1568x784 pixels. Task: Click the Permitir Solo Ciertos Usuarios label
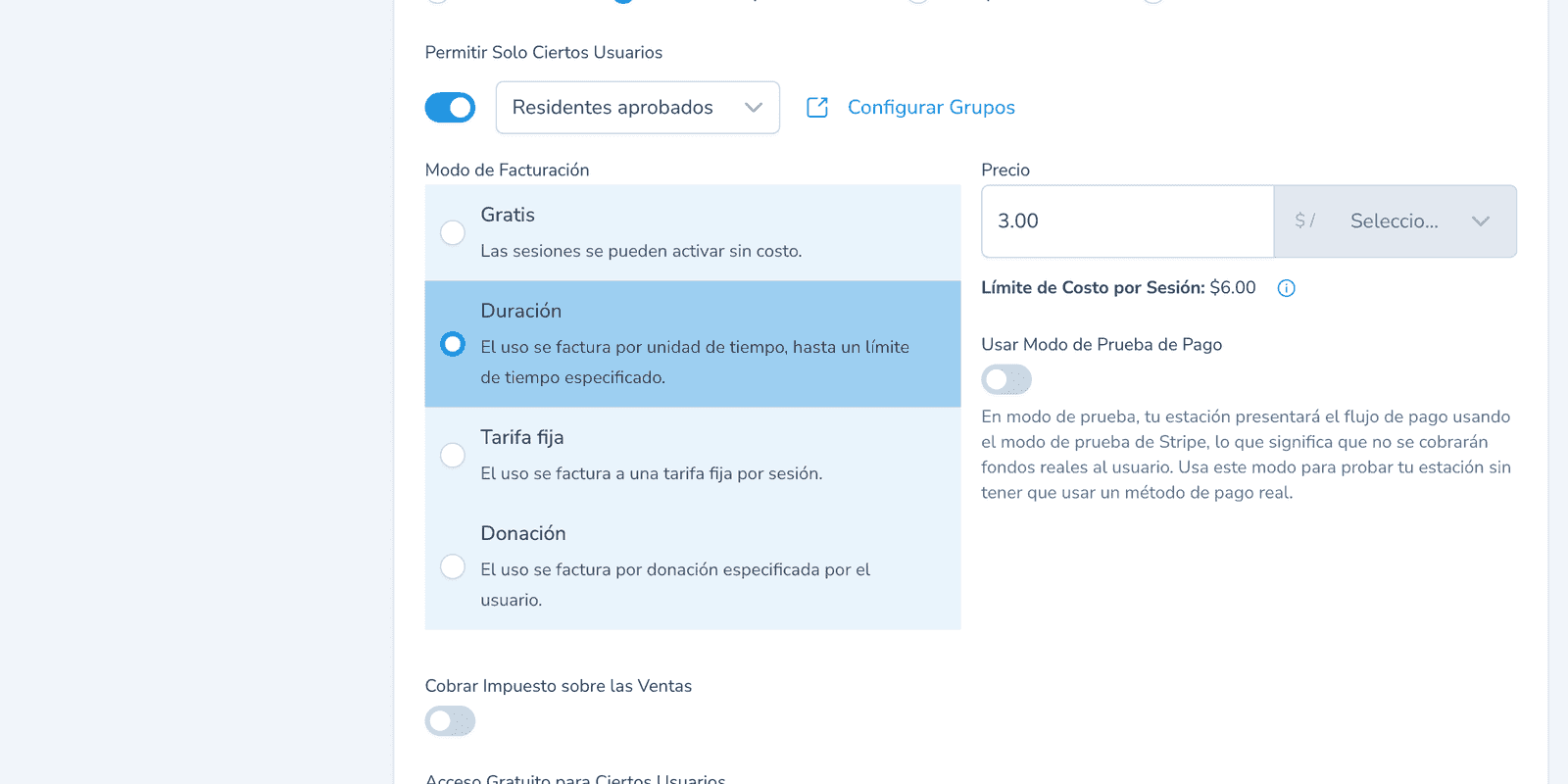point(544,52)
